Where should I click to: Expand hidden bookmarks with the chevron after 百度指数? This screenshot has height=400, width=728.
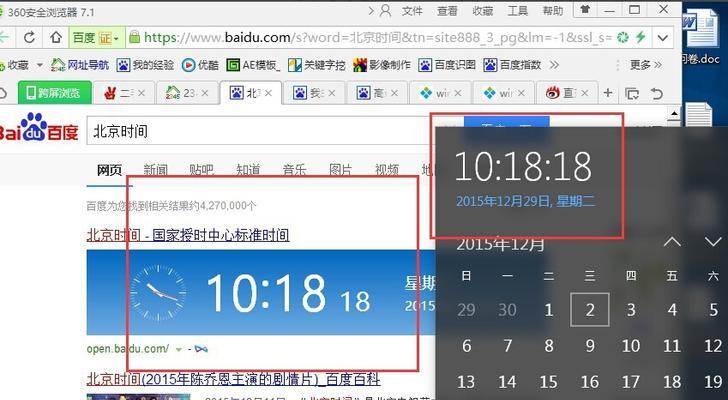[554, 65]
